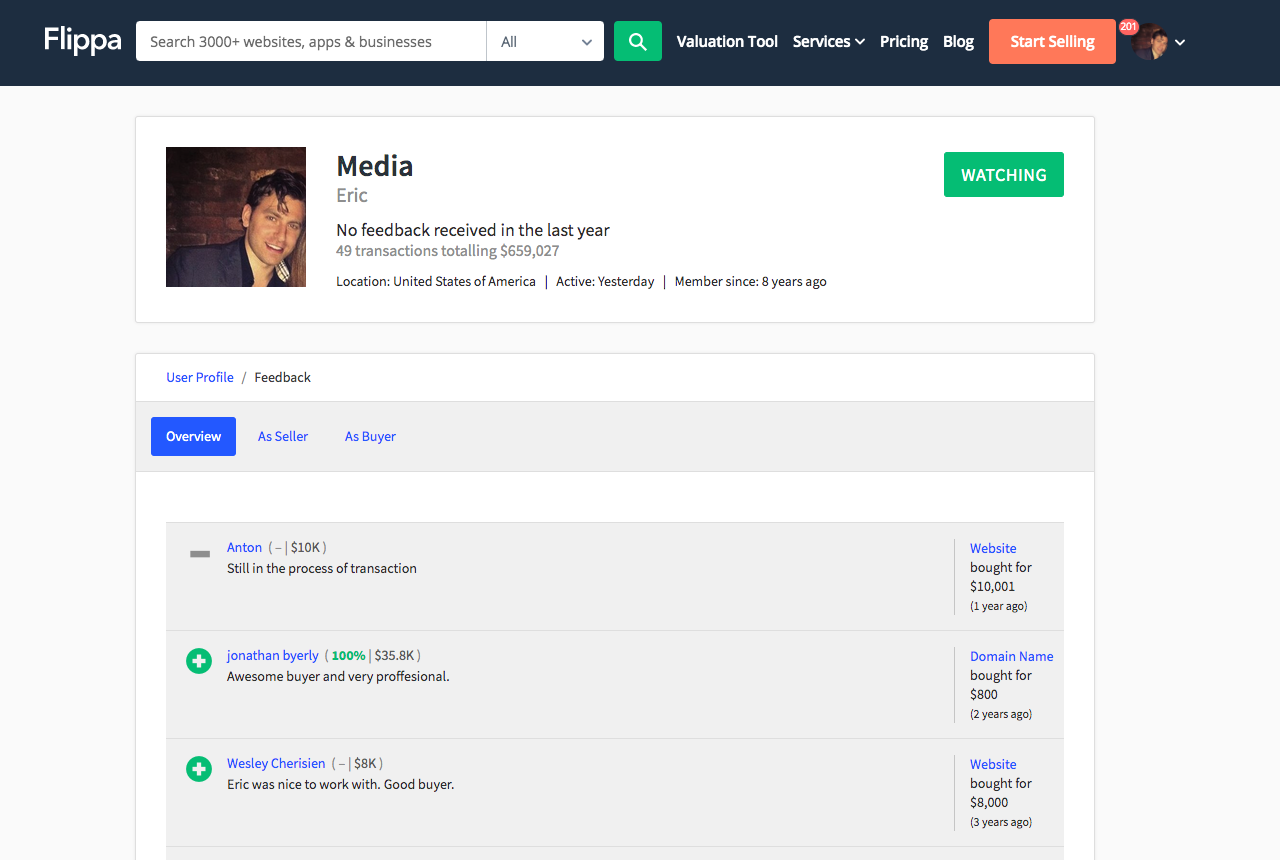
Task: Open the Valuation Tool page
Action: pos(727,42)
